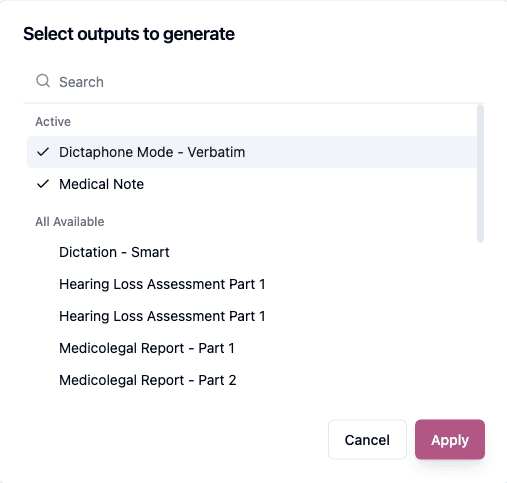Enable the Dictation - Smart output
Image resolution: width=507 pixels, height=483 pixels.
[x=252, y=252]
